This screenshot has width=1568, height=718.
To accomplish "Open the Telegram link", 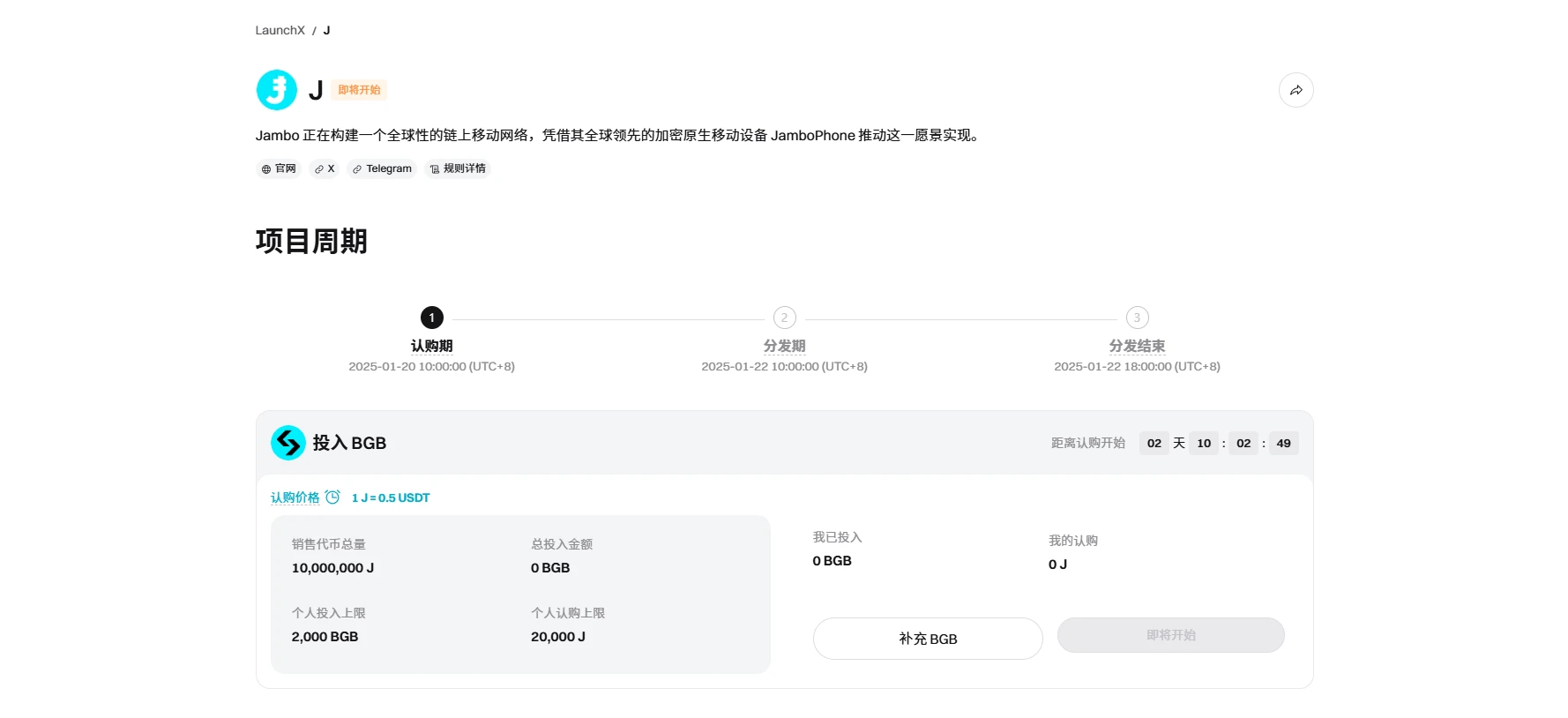I will pos(382,168).
